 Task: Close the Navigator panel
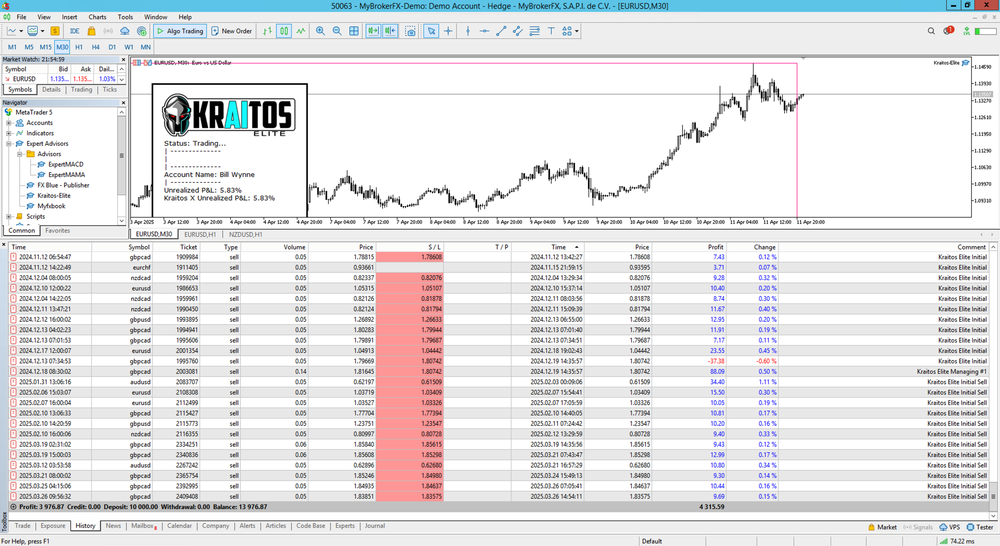[x=123, y=102]
